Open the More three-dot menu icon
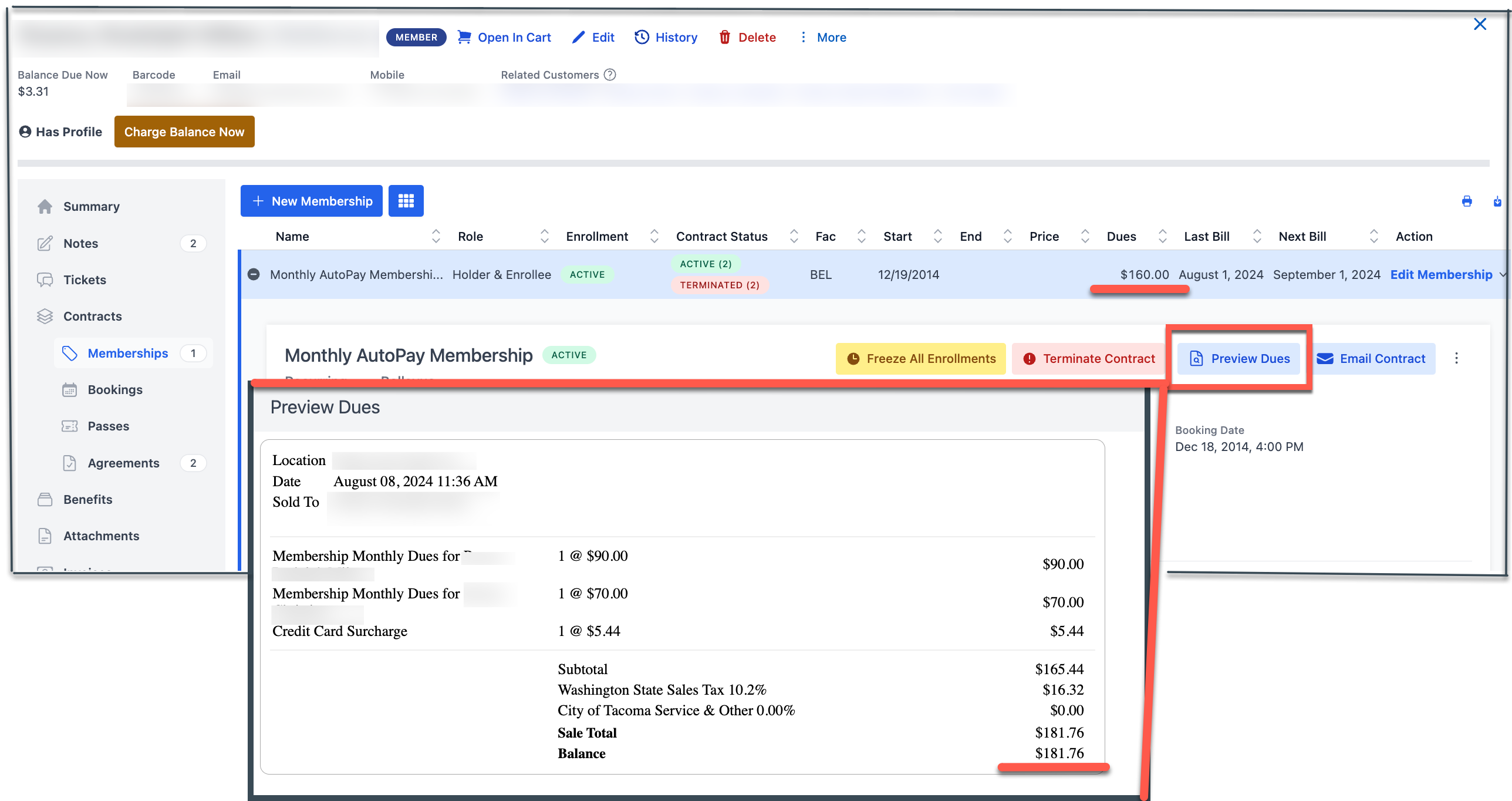 click(803, 37)
